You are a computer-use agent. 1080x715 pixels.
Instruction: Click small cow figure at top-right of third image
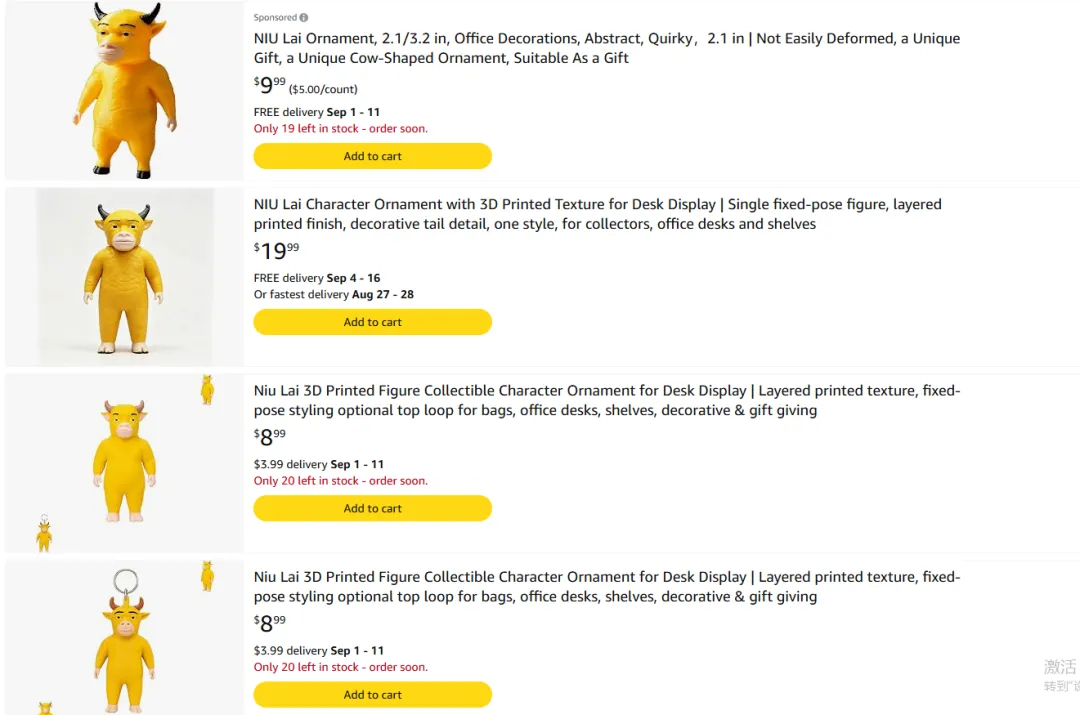click(207, 390)
